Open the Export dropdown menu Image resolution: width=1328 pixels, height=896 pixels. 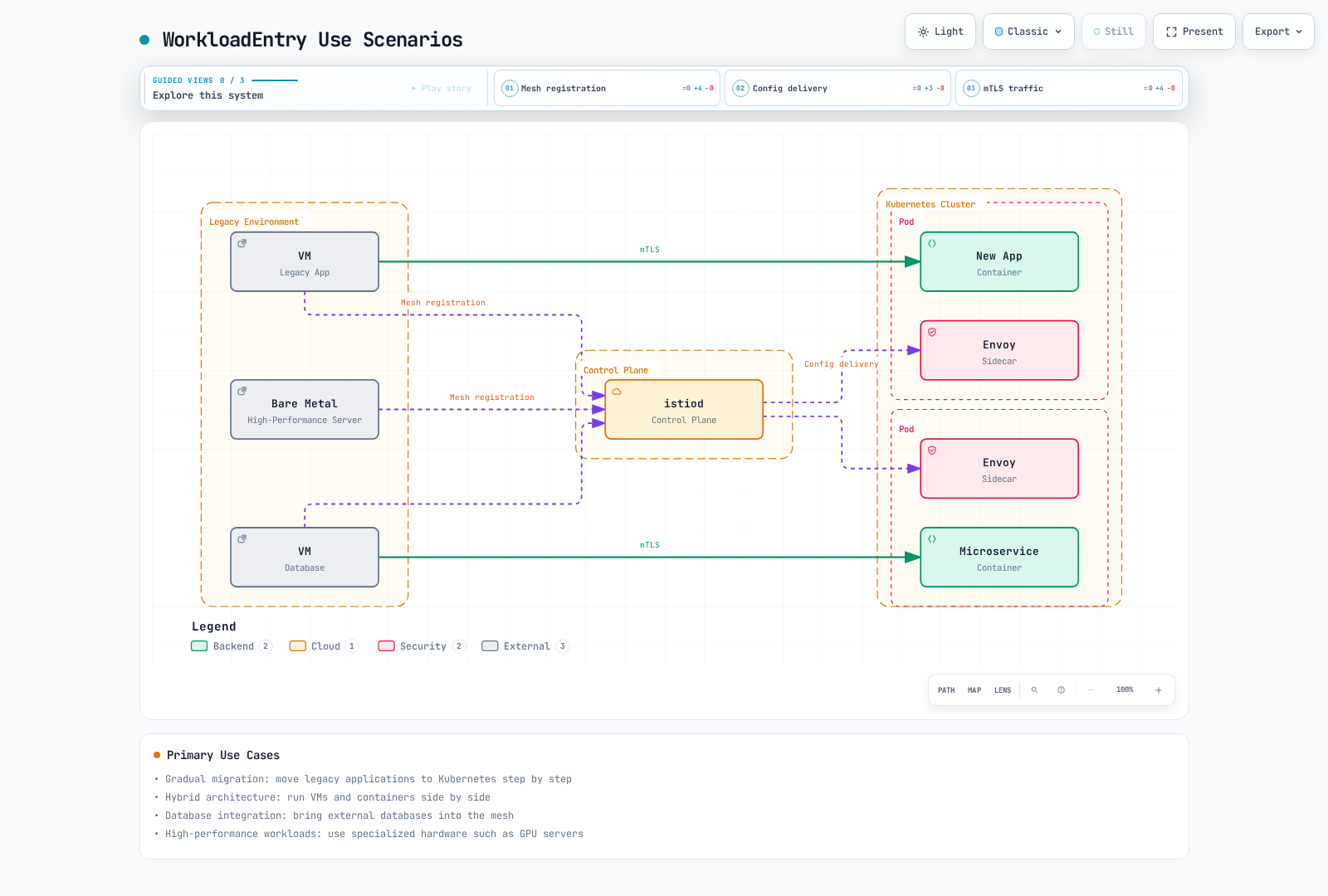click(x=1278, y=32)
